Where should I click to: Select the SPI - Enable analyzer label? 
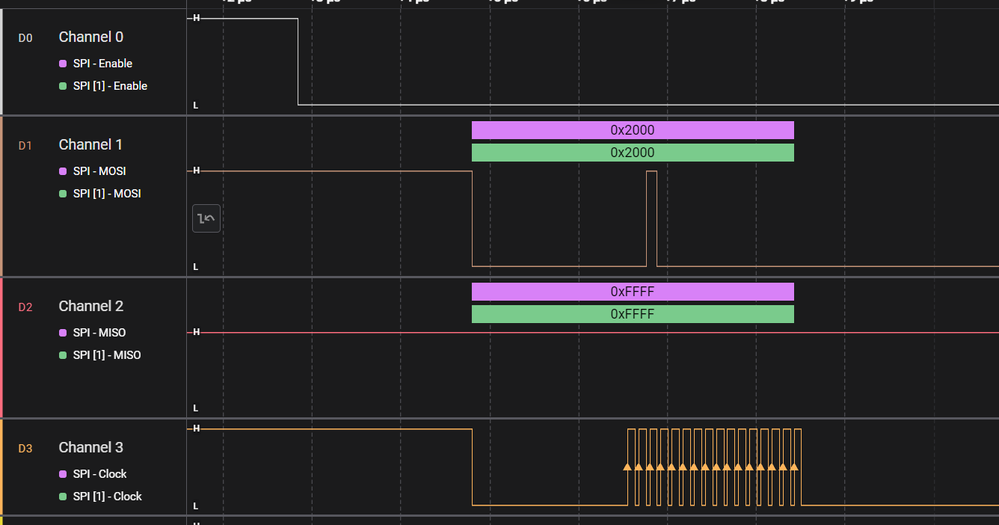[103, 64]
